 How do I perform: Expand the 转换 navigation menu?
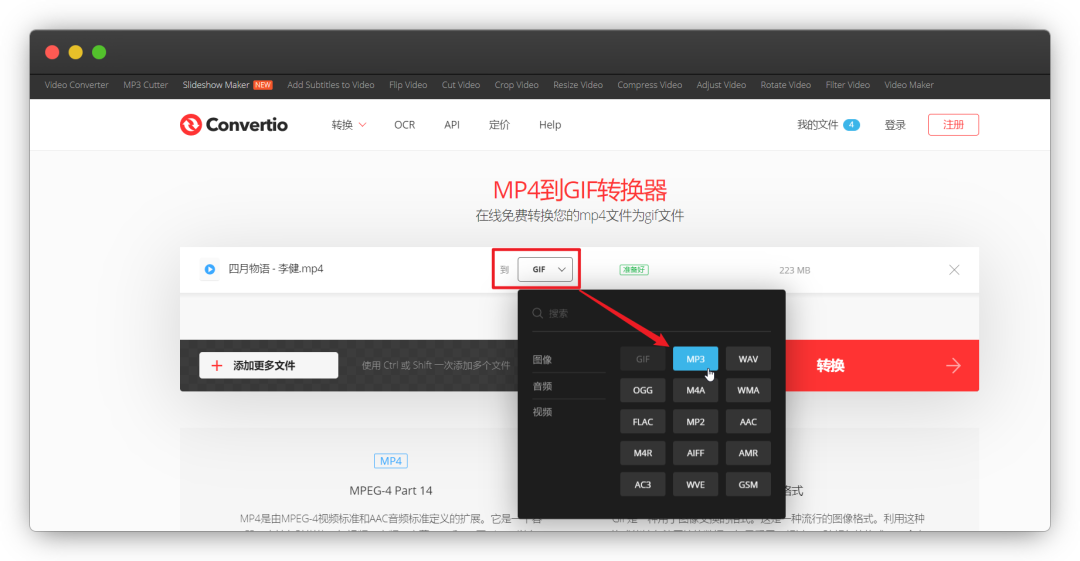click(349, 125)
